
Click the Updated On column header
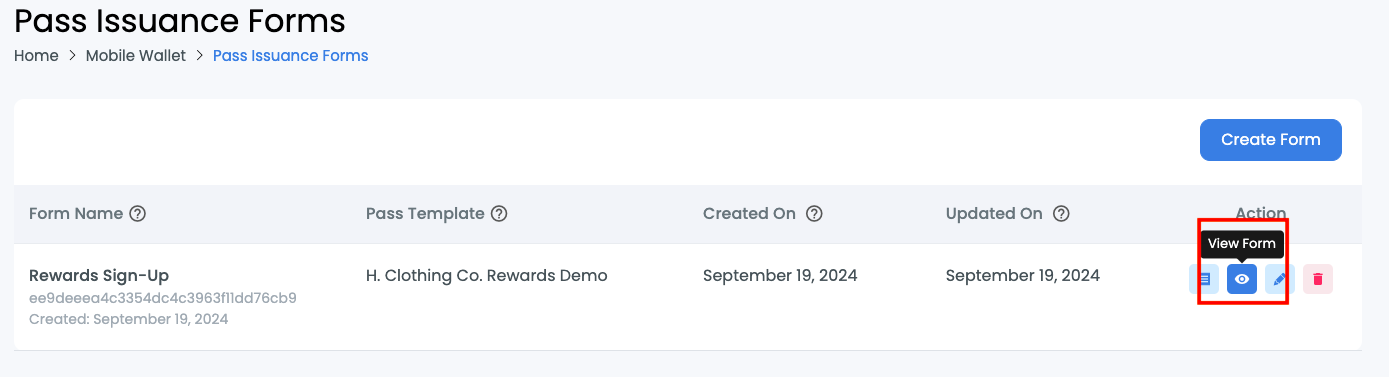994,213
